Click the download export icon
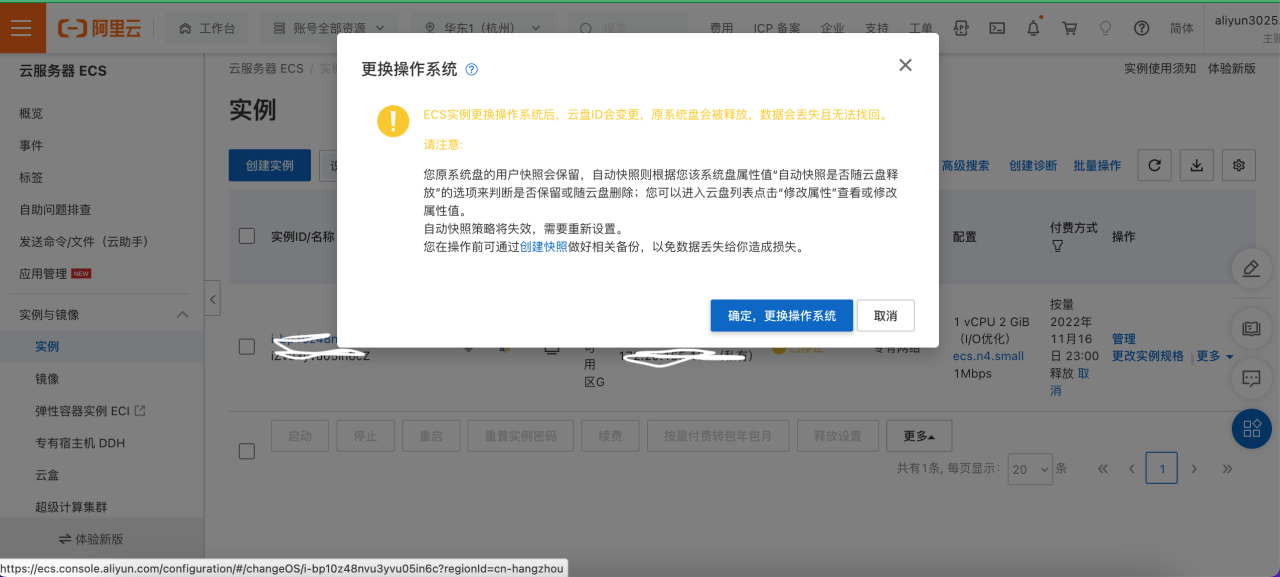The image size is (1280, 577). click(1197, 166)
